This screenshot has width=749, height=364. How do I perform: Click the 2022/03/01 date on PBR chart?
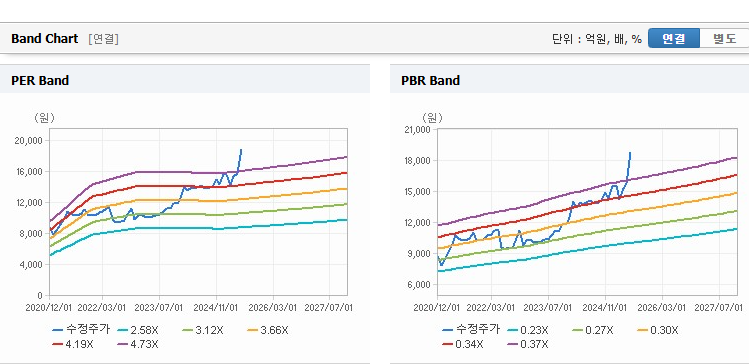pos(491,308)
